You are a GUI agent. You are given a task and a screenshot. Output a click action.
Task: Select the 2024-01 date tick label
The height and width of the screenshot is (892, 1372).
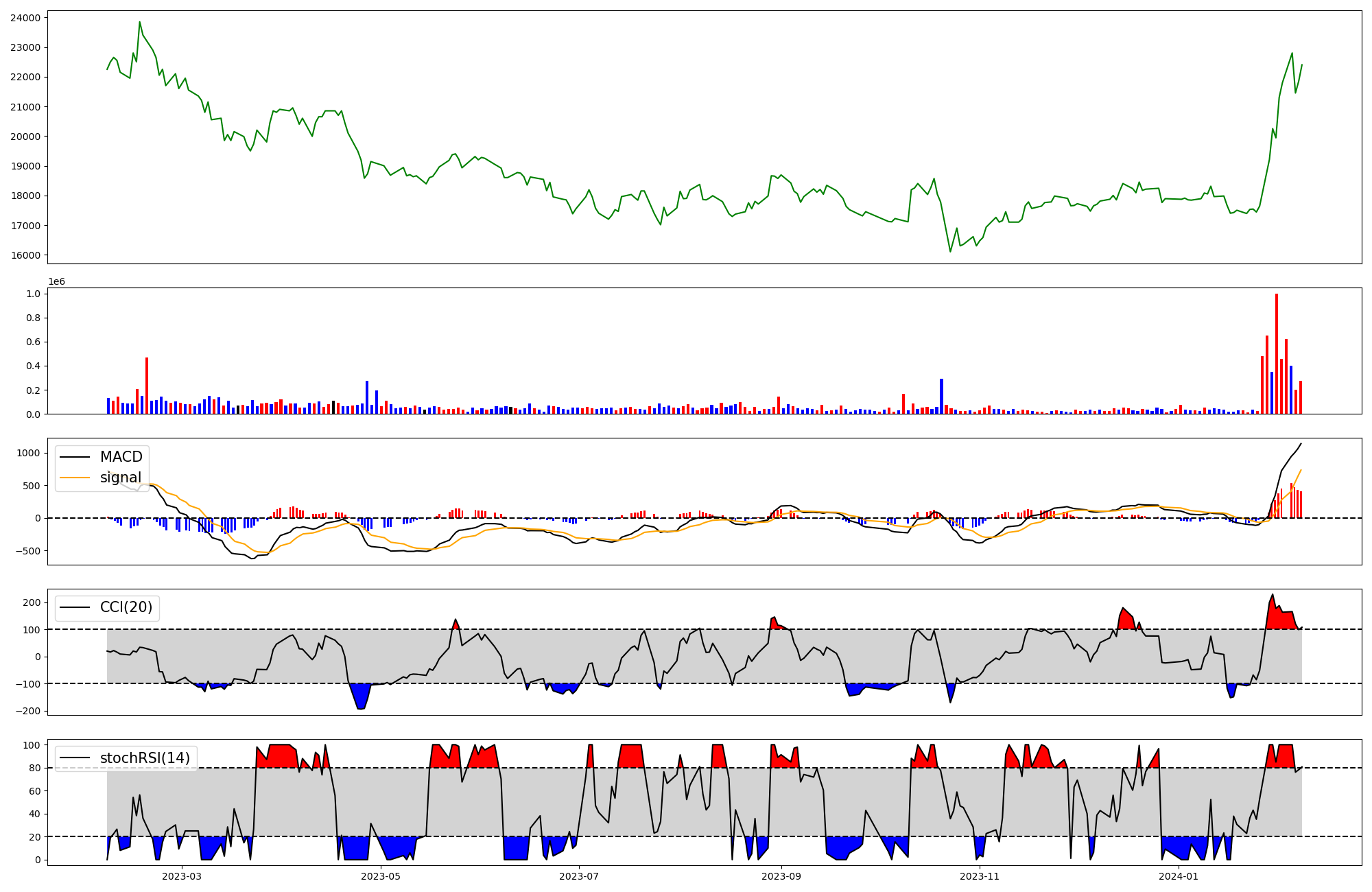(1179, 876)
